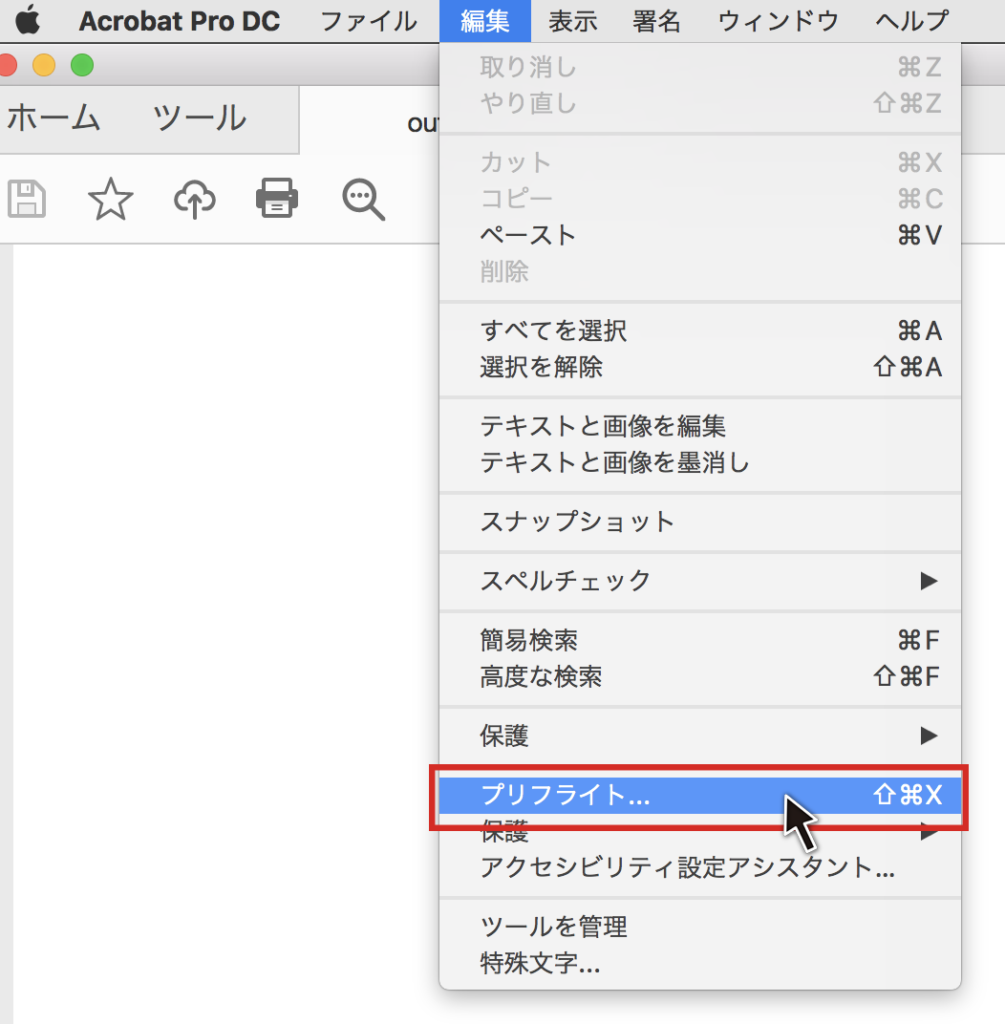1005x1024 pixels.
Task: Click the yellow minimize window button
Action: click(x=44, y=65)
